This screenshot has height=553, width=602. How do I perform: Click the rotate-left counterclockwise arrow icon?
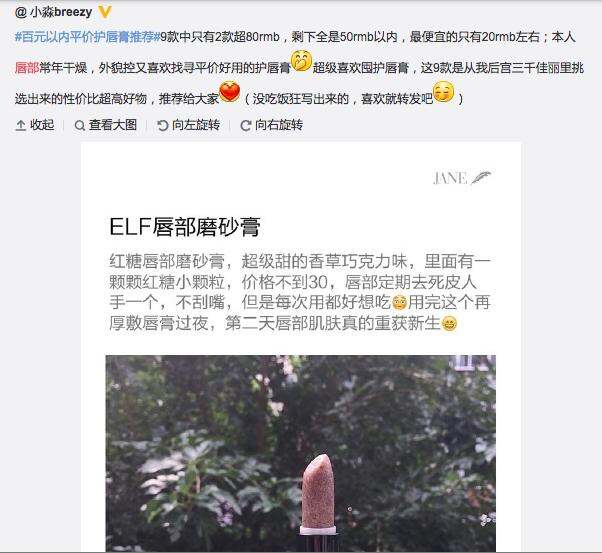coord(163,126)
